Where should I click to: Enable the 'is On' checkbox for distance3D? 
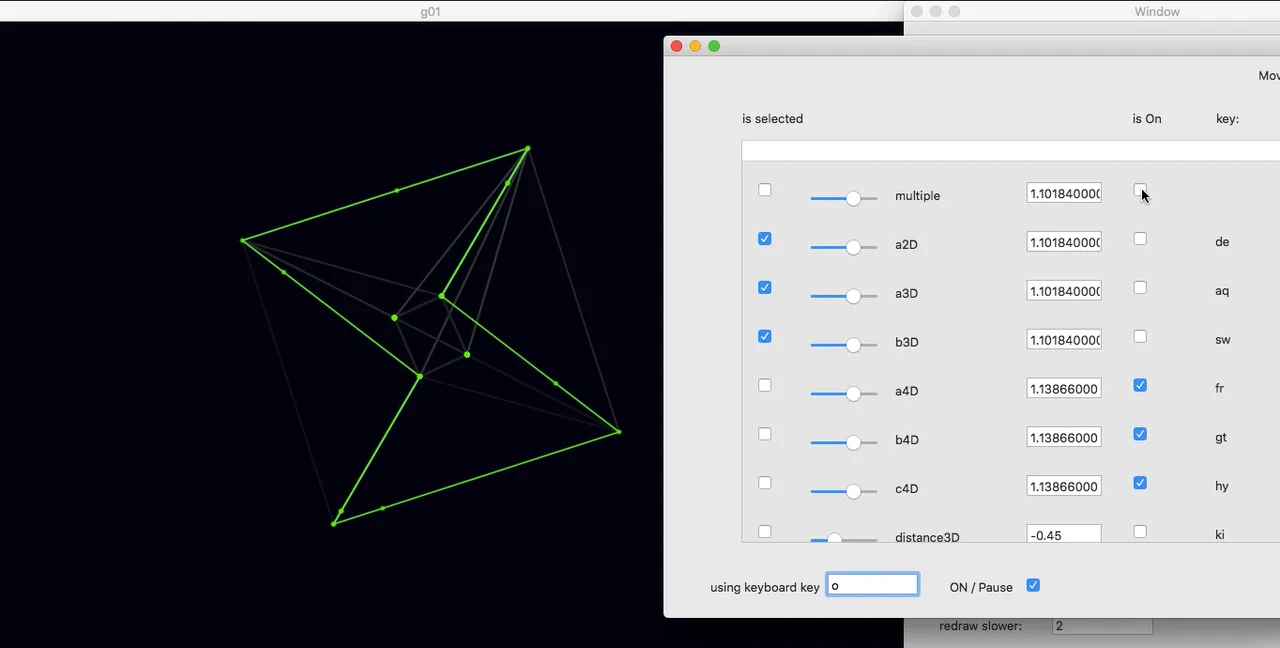pos(1140,532)
